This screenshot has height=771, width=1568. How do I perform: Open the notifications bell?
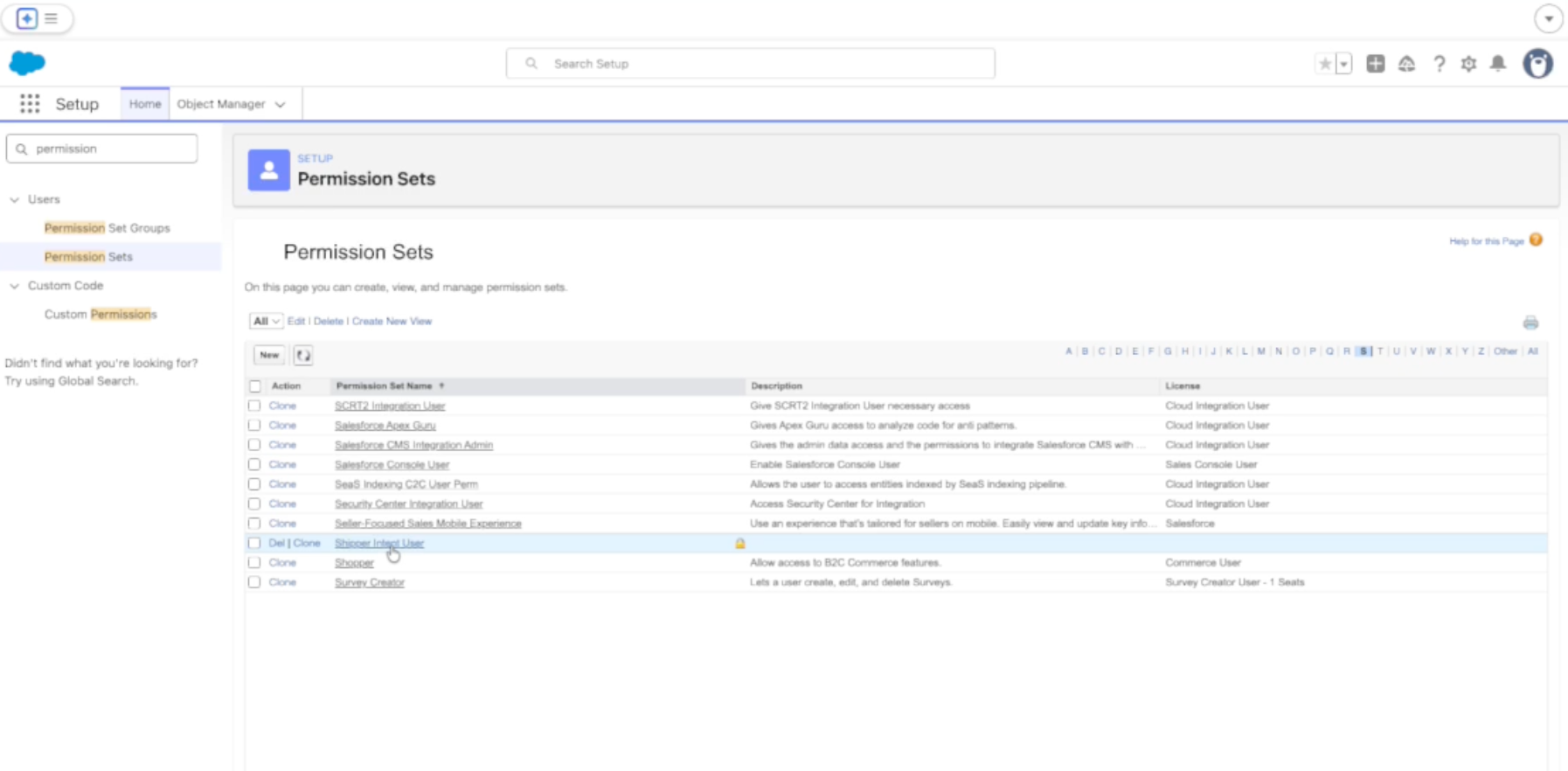coord(1498,64)
